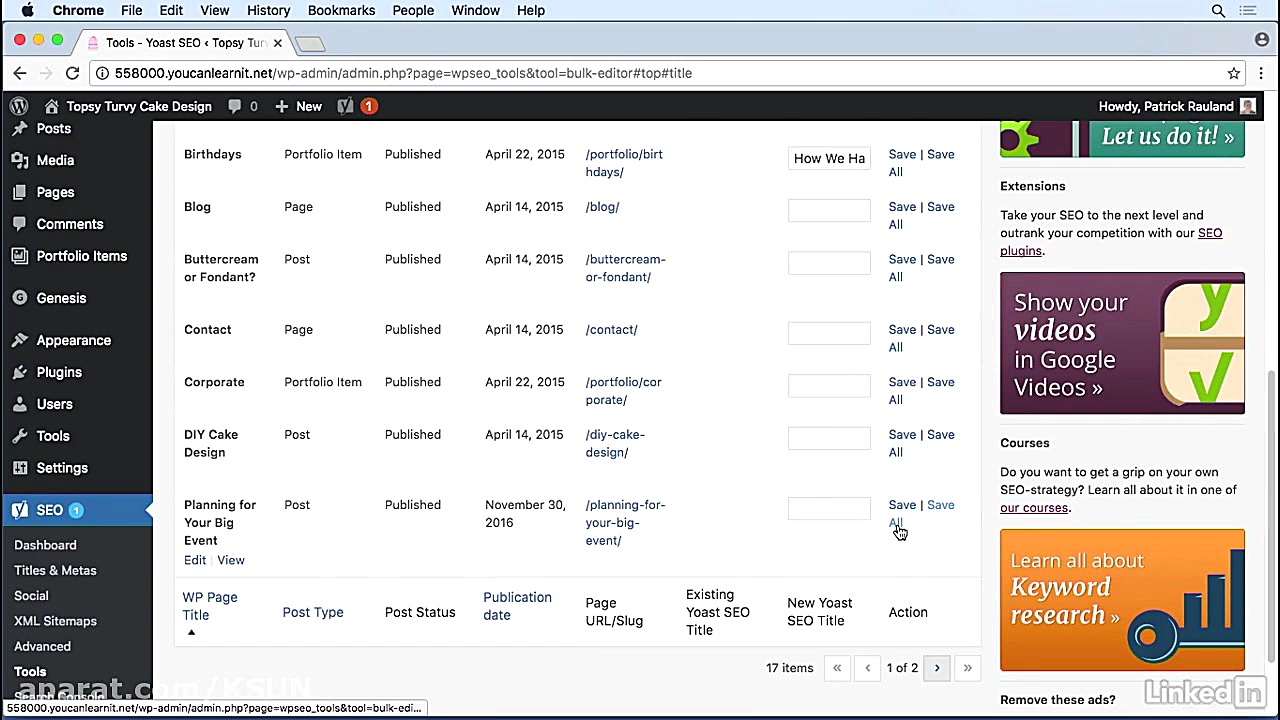Edit SEO title field for Birthdays
Viewport: 1280px width, 720px height.
pos(829,158)
